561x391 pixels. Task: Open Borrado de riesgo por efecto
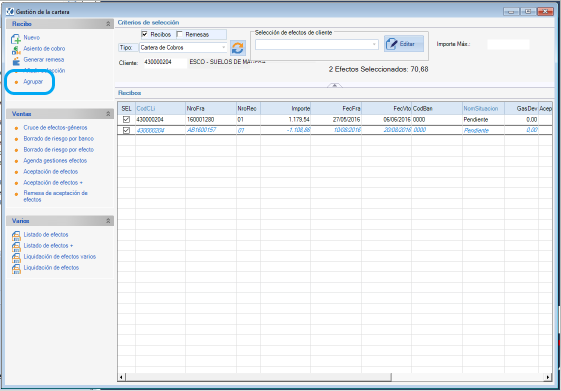59,150
